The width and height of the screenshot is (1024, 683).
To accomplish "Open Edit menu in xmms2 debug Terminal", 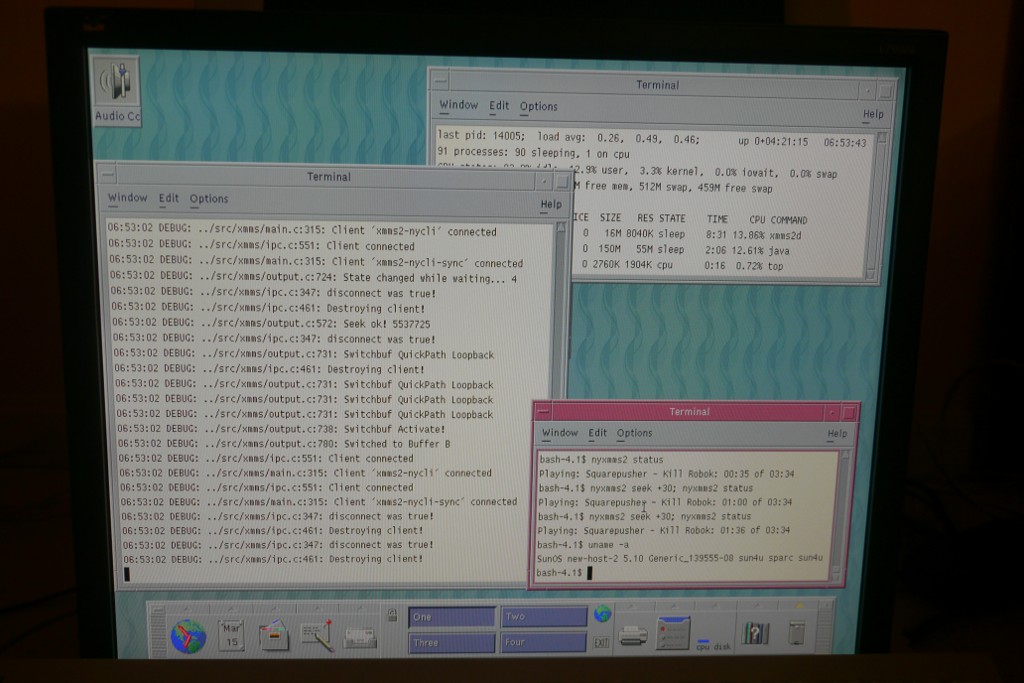I will (168, 199).
